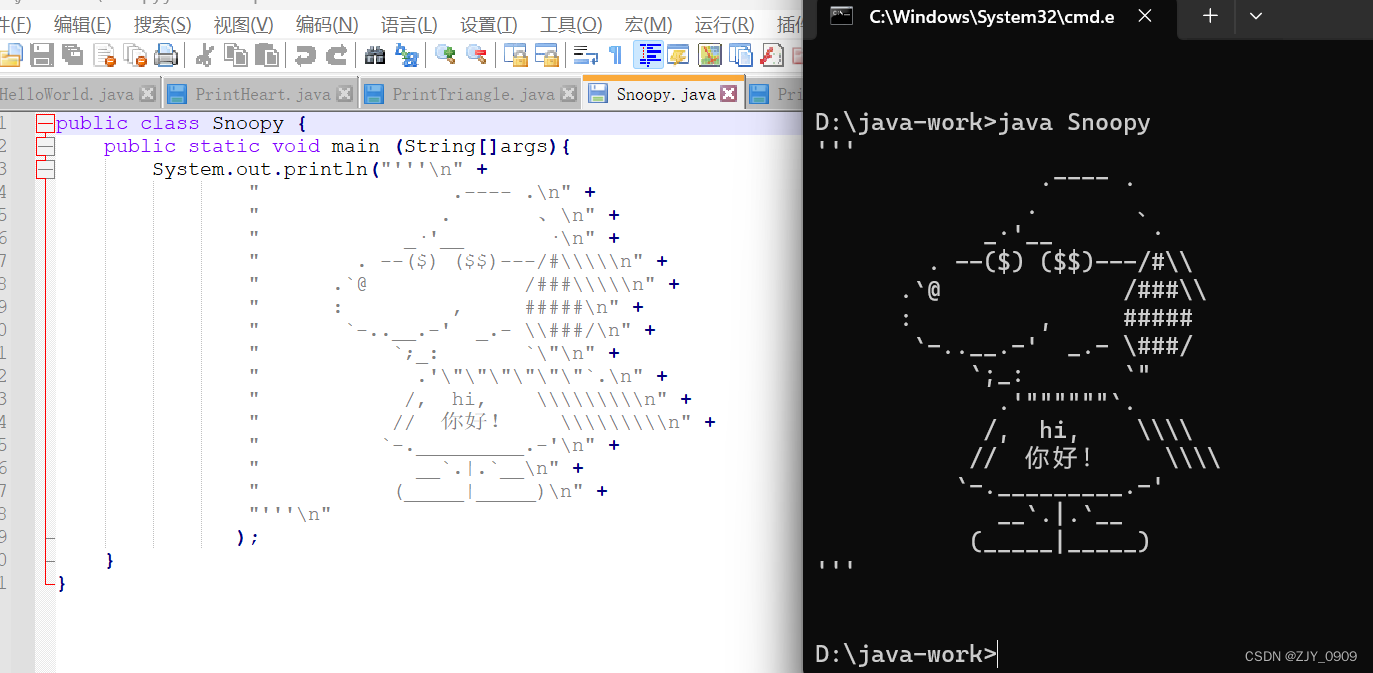
Task: Toggle synchronized vertical scrolling icon
Action: coord(516,55)
